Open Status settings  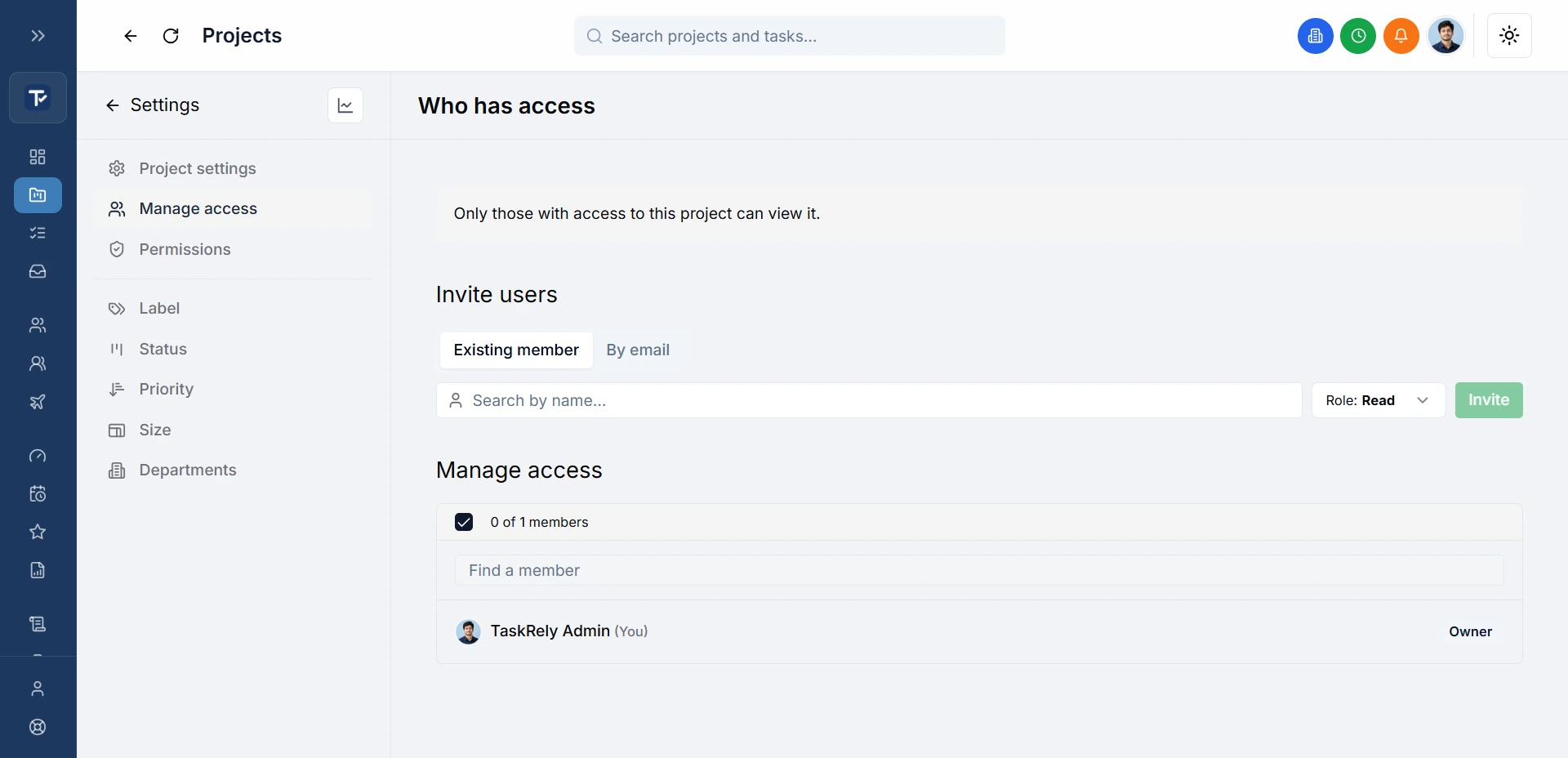click(234, 349)
